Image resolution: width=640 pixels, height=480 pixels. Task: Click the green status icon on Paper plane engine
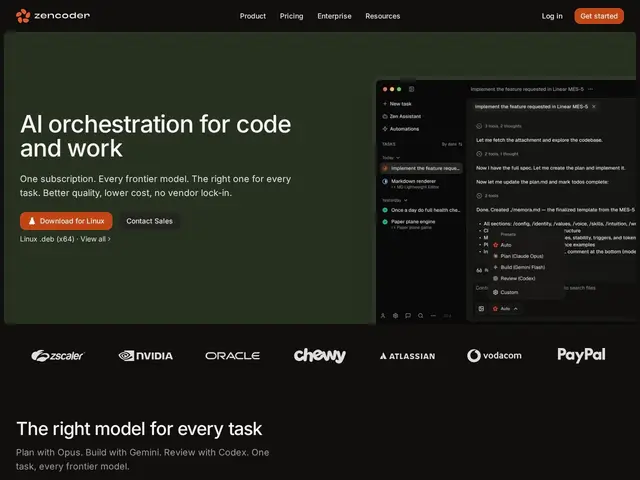[385, 222]
